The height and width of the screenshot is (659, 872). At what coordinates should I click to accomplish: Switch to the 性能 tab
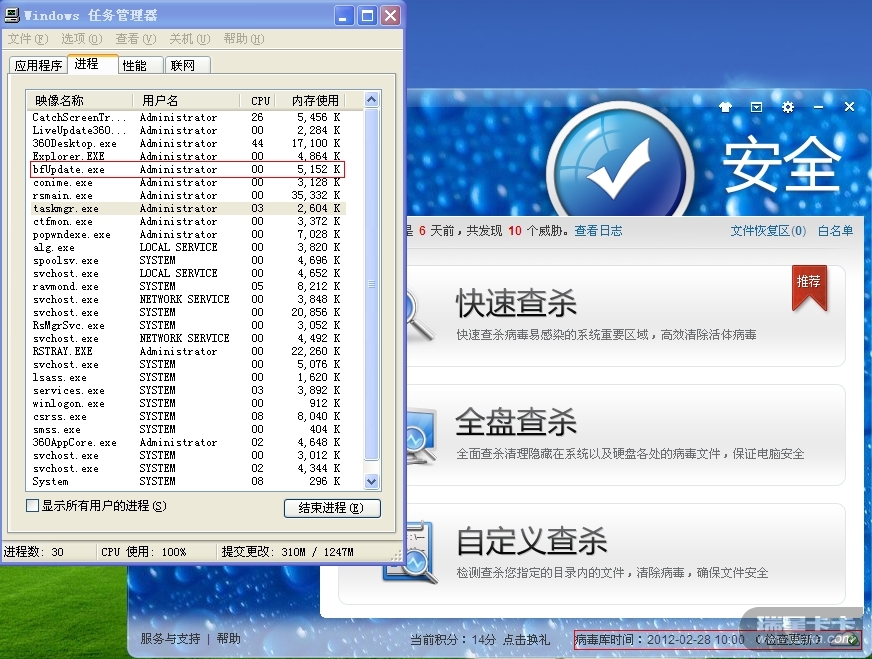click(141, 66)
